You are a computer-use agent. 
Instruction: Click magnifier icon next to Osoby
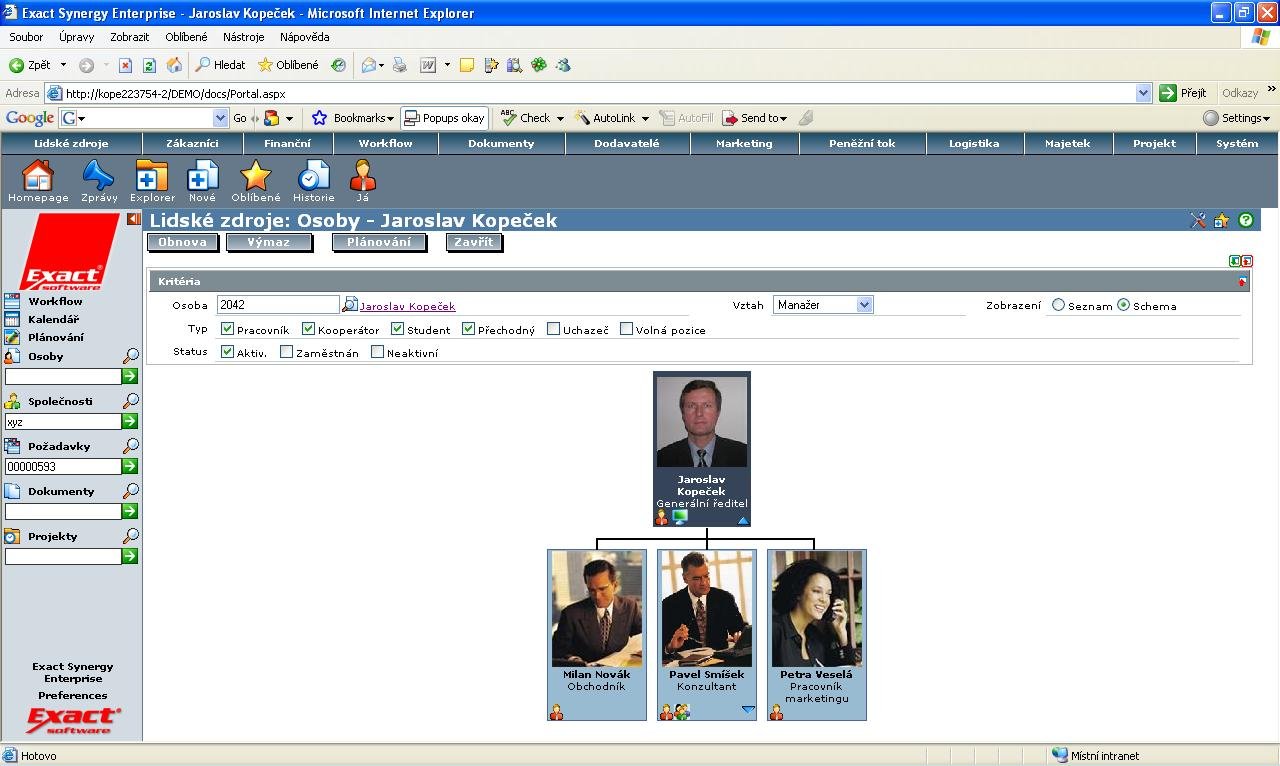pyautogui.click(x=131, y=356)
